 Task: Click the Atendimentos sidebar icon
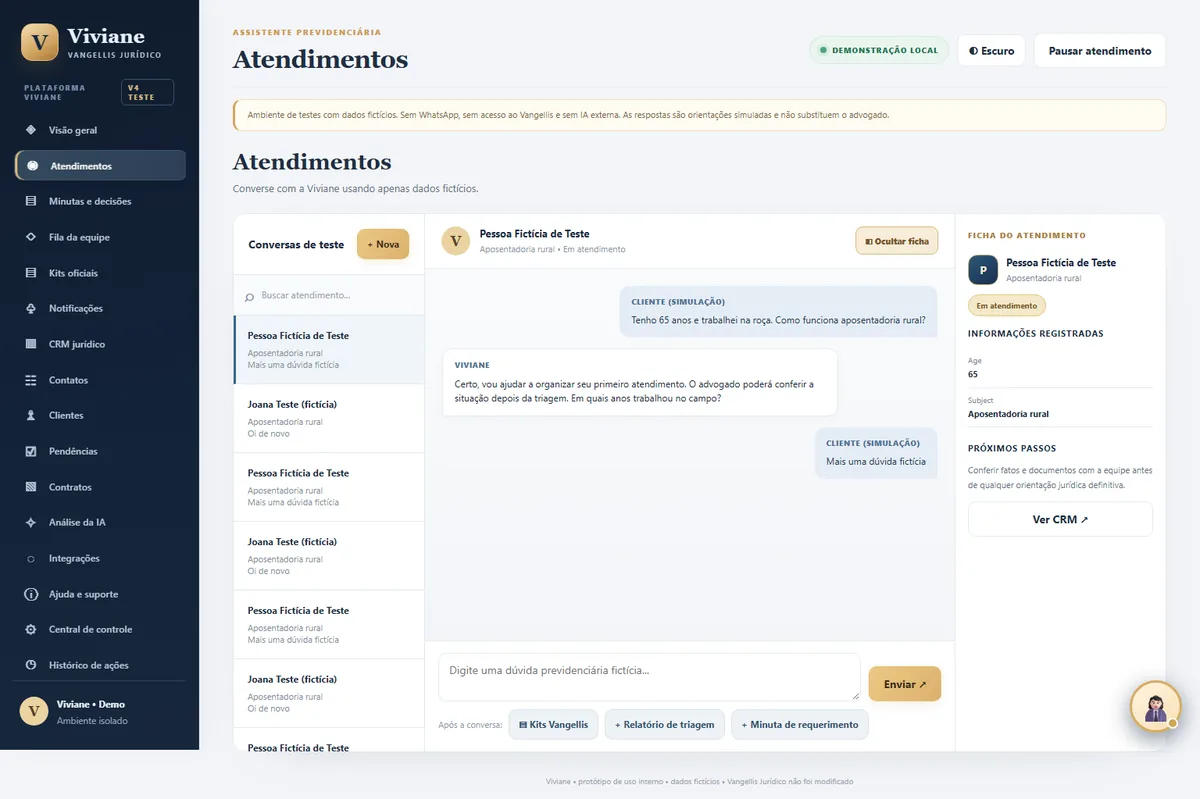pyautogui.click(x=32, y=166)
